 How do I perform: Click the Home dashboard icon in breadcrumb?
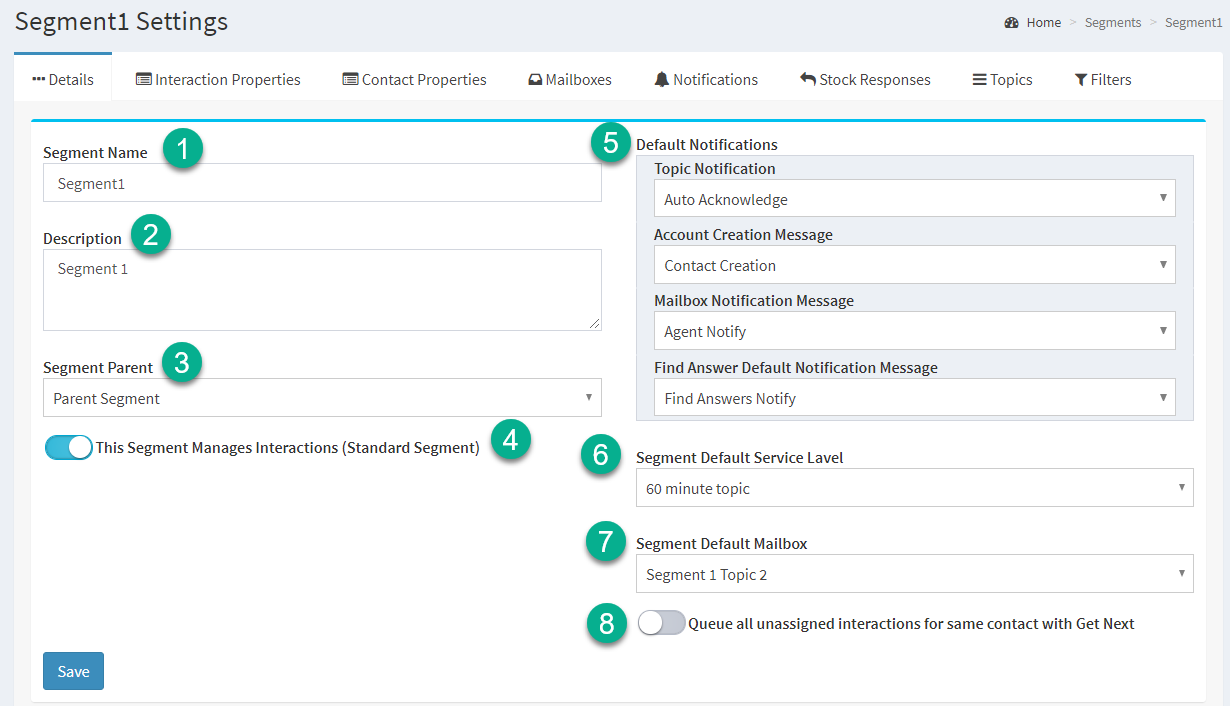[1012, 22]
